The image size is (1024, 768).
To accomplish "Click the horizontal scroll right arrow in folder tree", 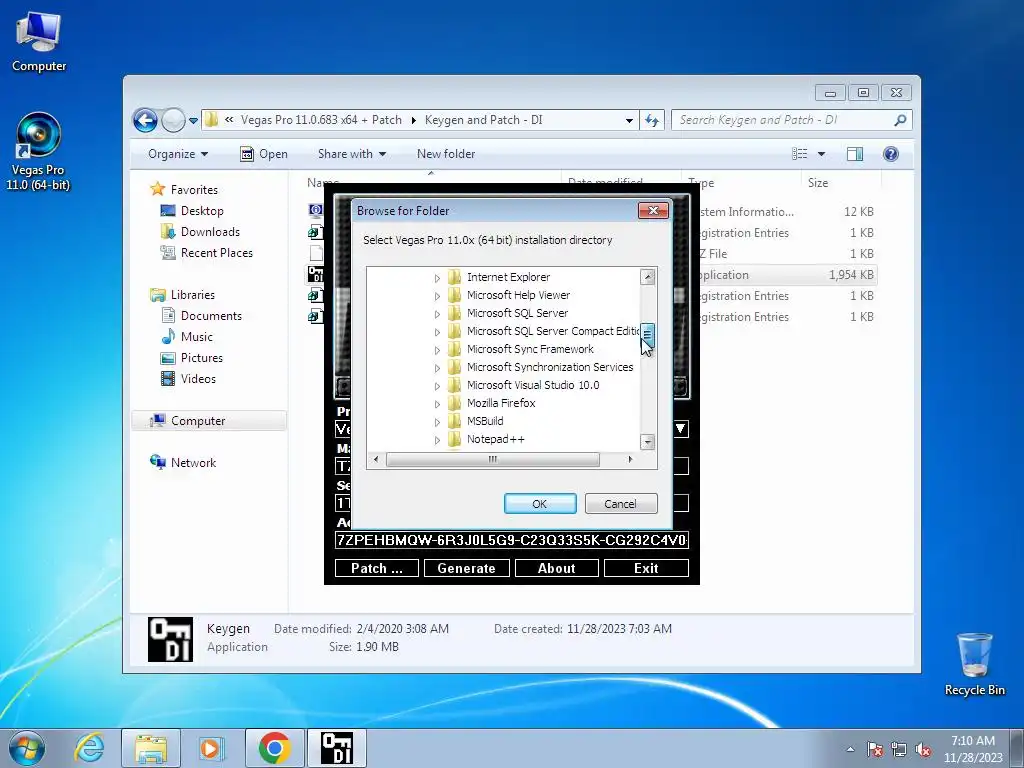I will point(630,460).
